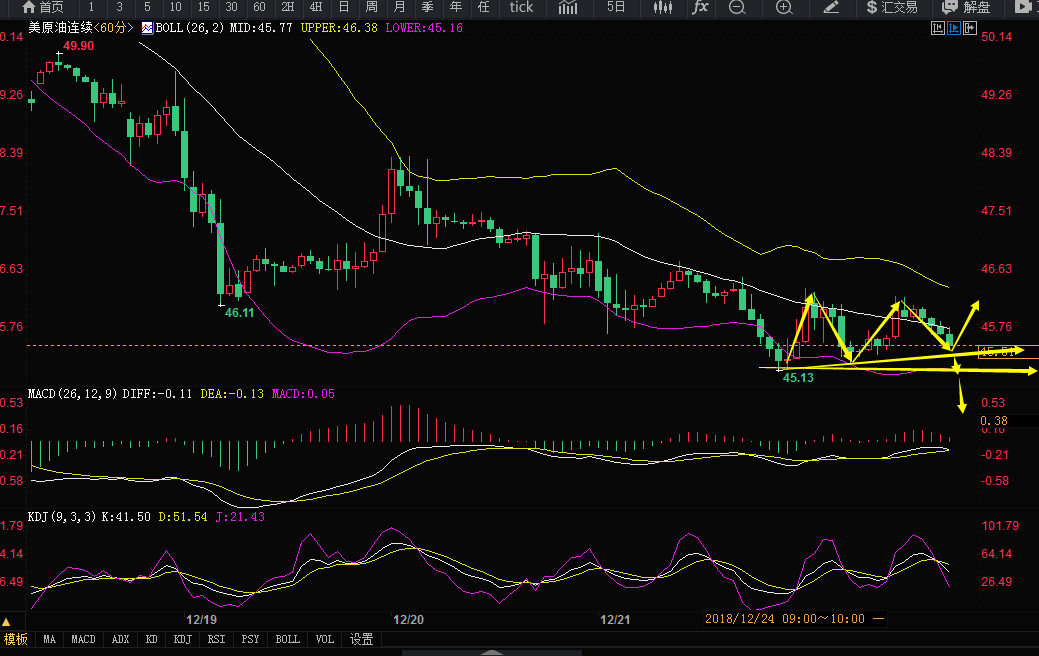Viewport: 1039px width, 656px height.
Task: Click the DEA:-0.13 MACD value
Action: click(x=232, y=394)
